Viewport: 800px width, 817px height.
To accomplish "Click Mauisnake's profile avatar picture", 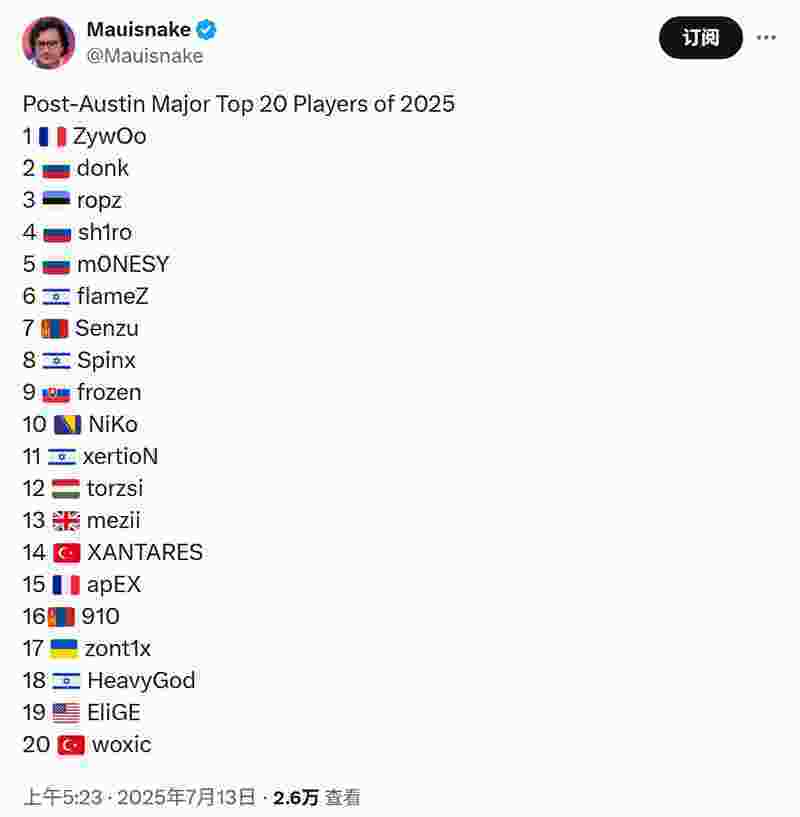I will [48, 43].
